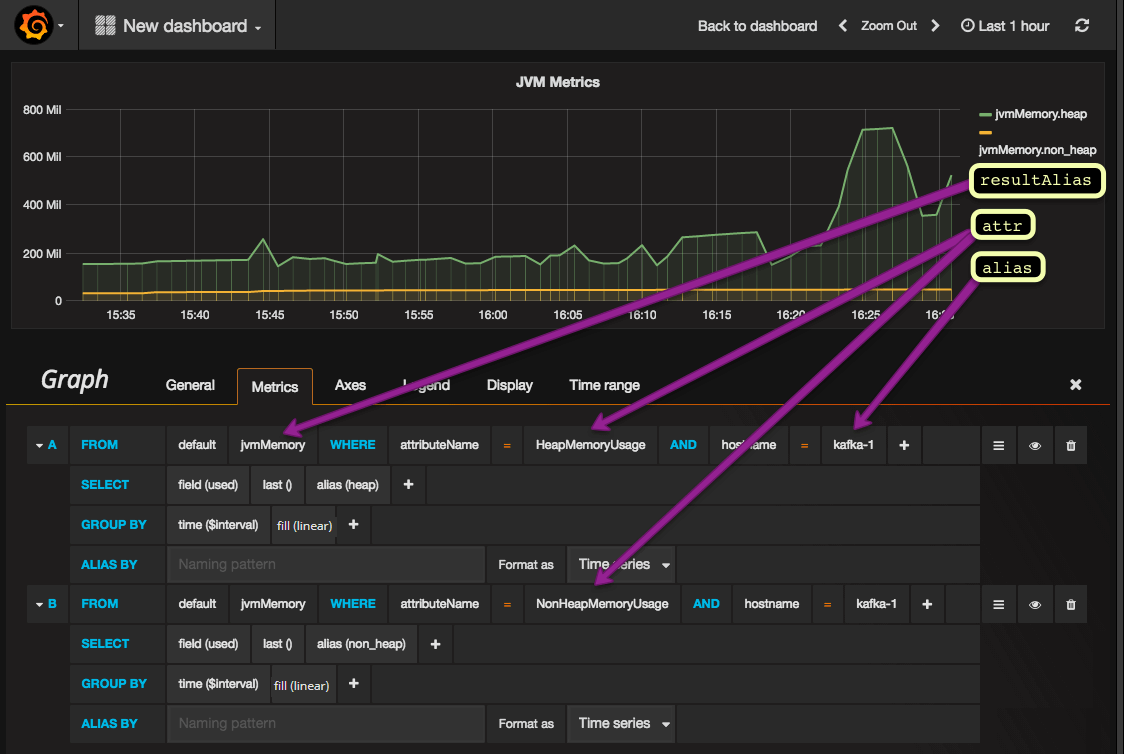Viewport: 1124px width, 754px height.
Task: Click fill (linear) in query A
Action: [x=305, y=525]
